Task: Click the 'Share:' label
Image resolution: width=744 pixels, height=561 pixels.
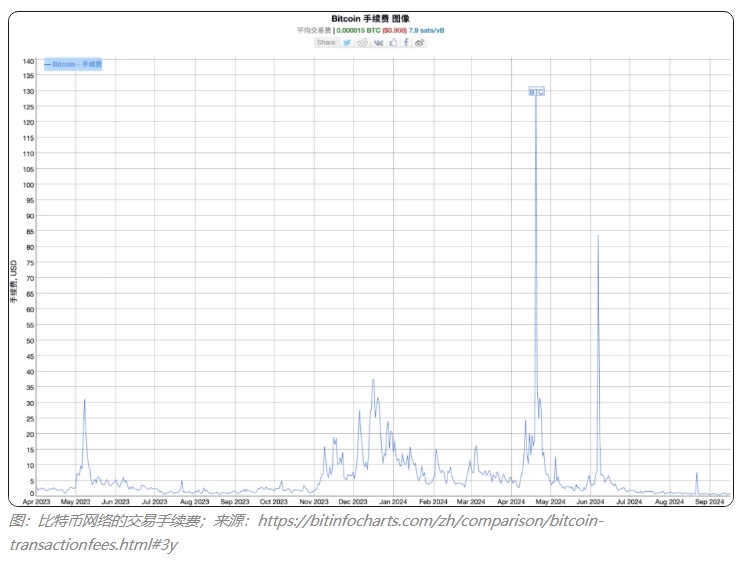Action: pos(326,43)
